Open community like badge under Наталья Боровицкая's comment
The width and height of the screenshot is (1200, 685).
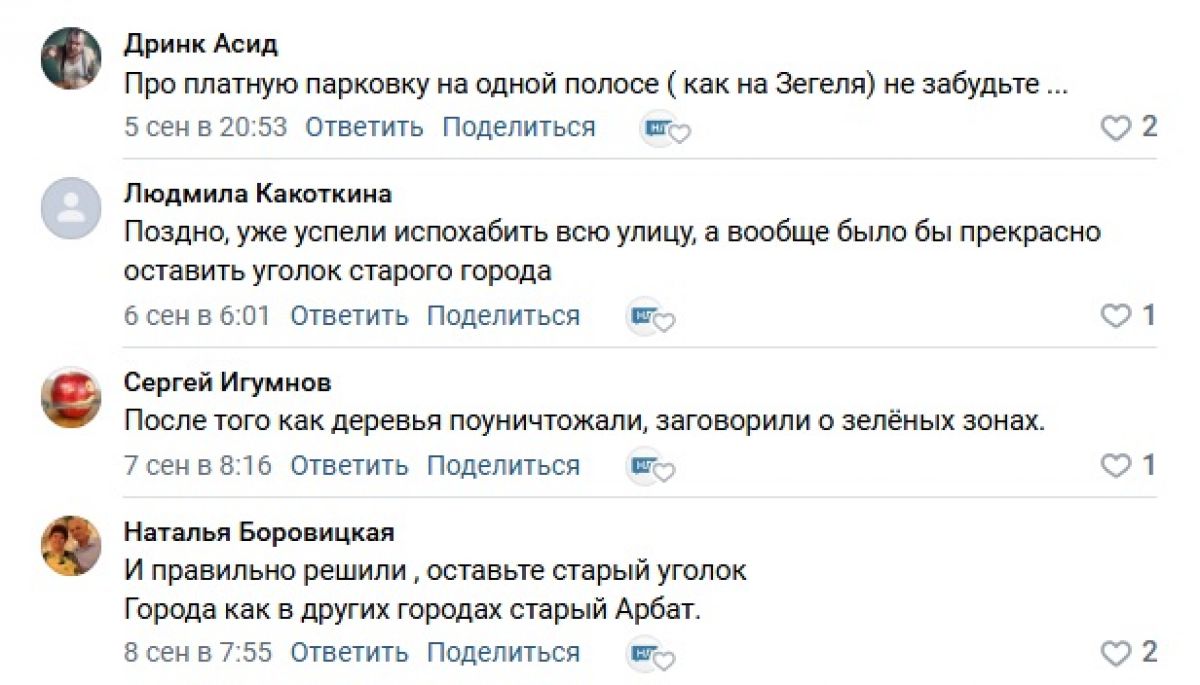(651, 656)
